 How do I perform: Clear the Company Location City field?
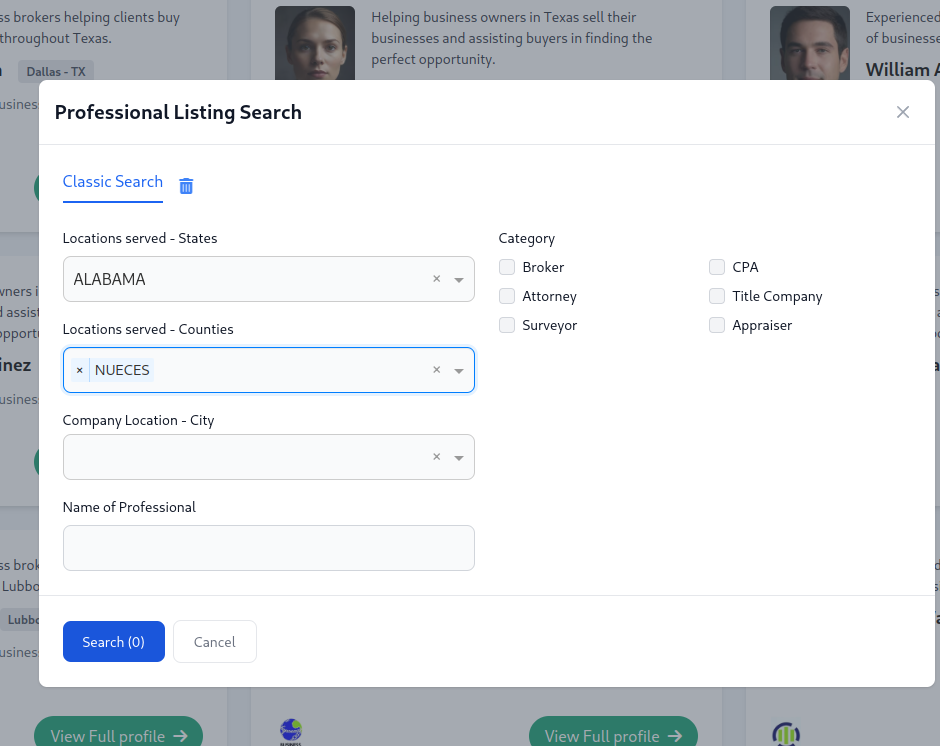[x=436, y=457]
